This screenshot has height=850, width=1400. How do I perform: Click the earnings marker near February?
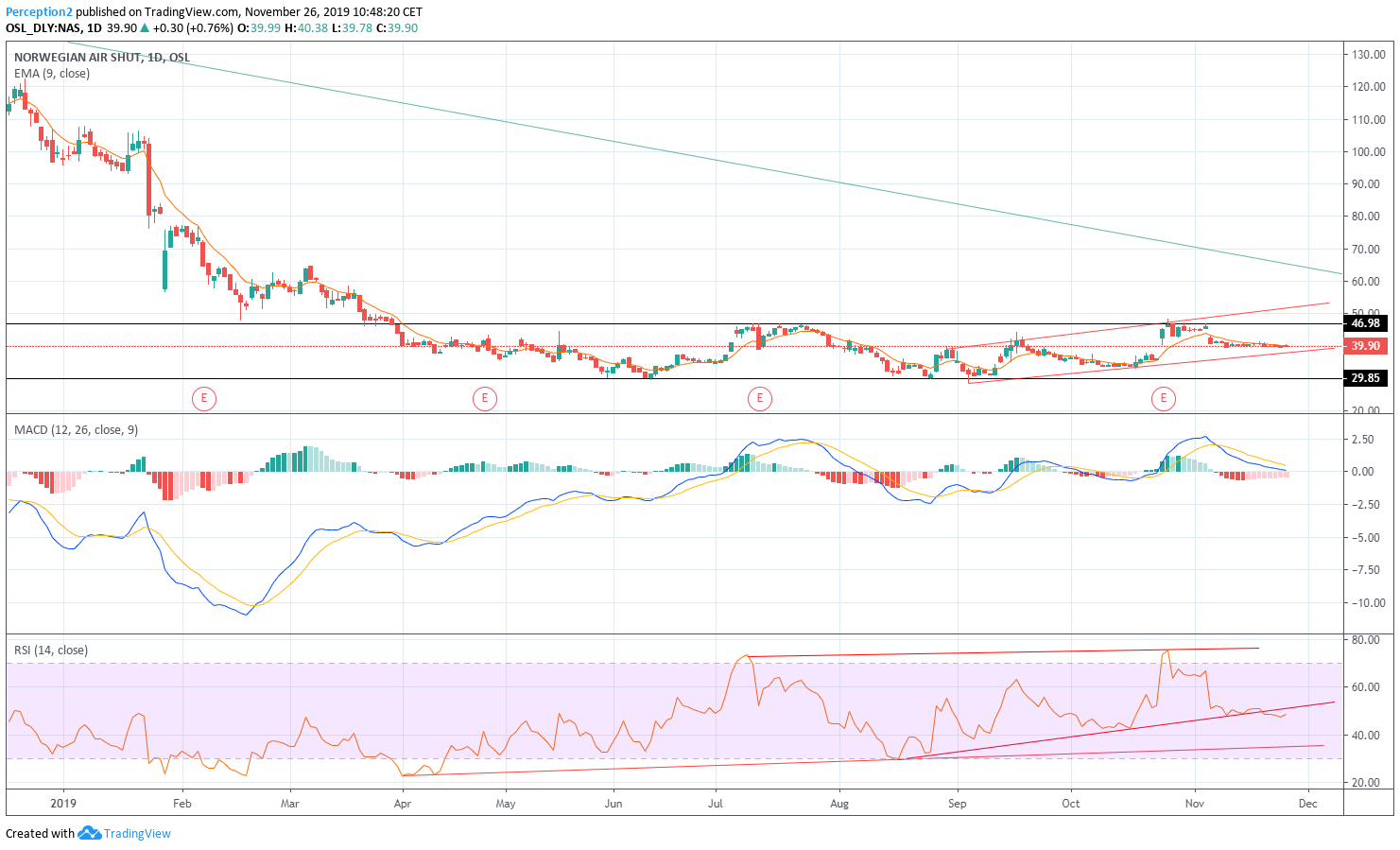pos(203,399)
